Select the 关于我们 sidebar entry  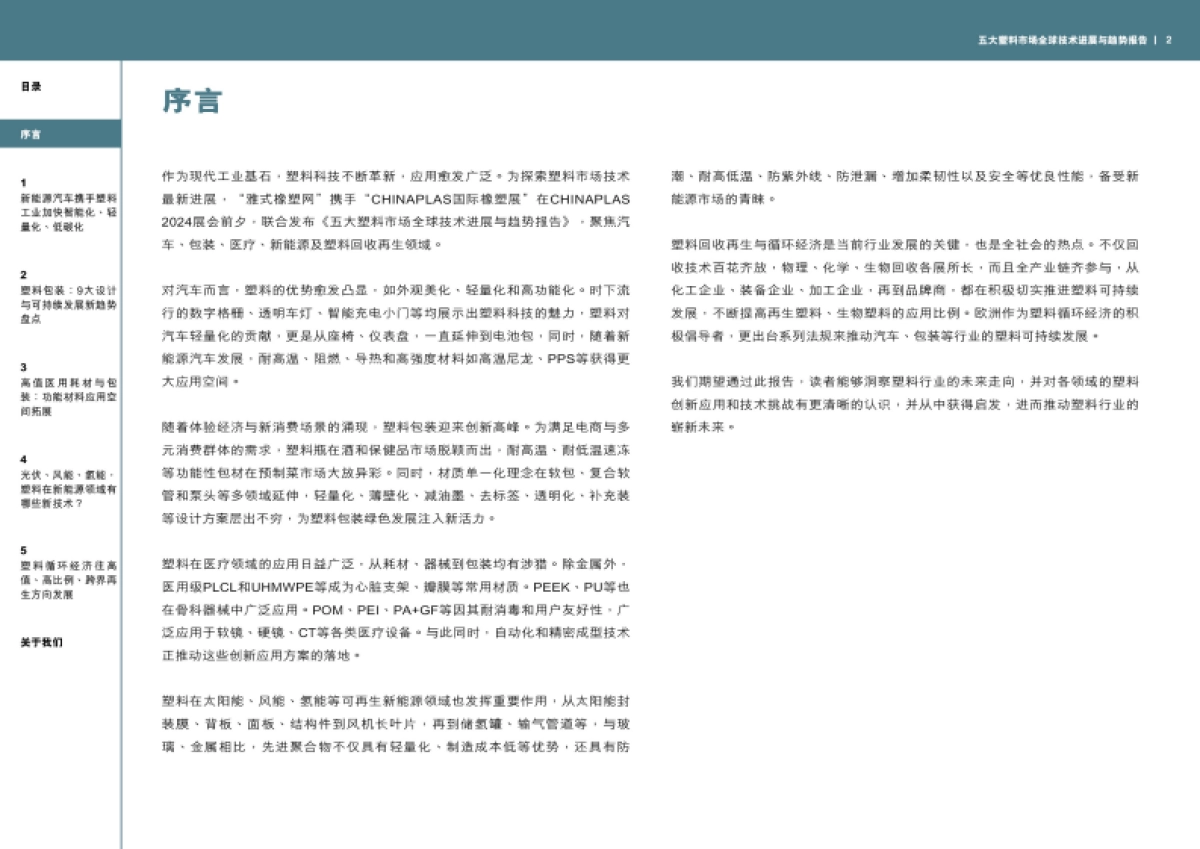click(x=40, y=641)
